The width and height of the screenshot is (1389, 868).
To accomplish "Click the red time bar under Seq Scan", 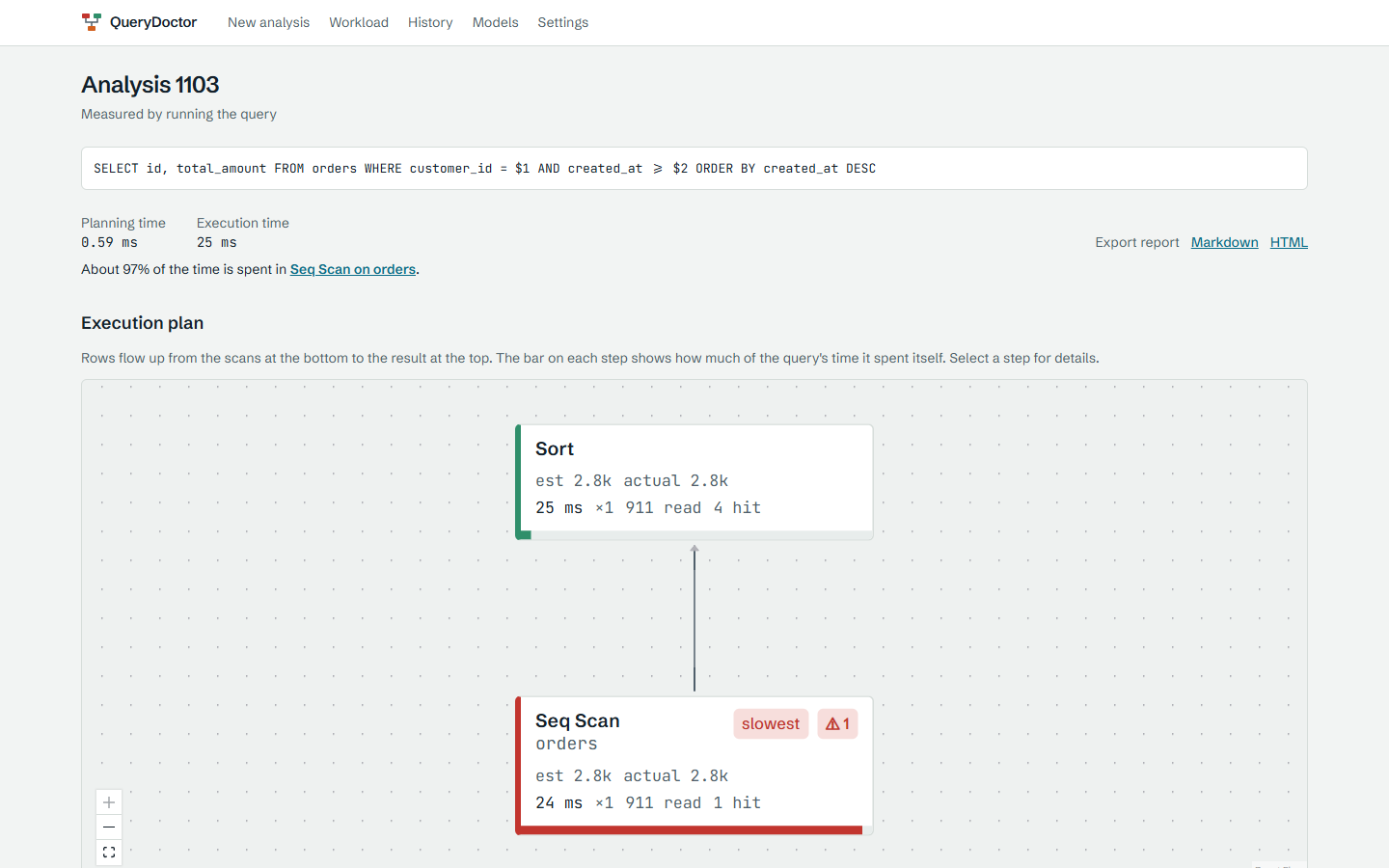I will point(691,829).
